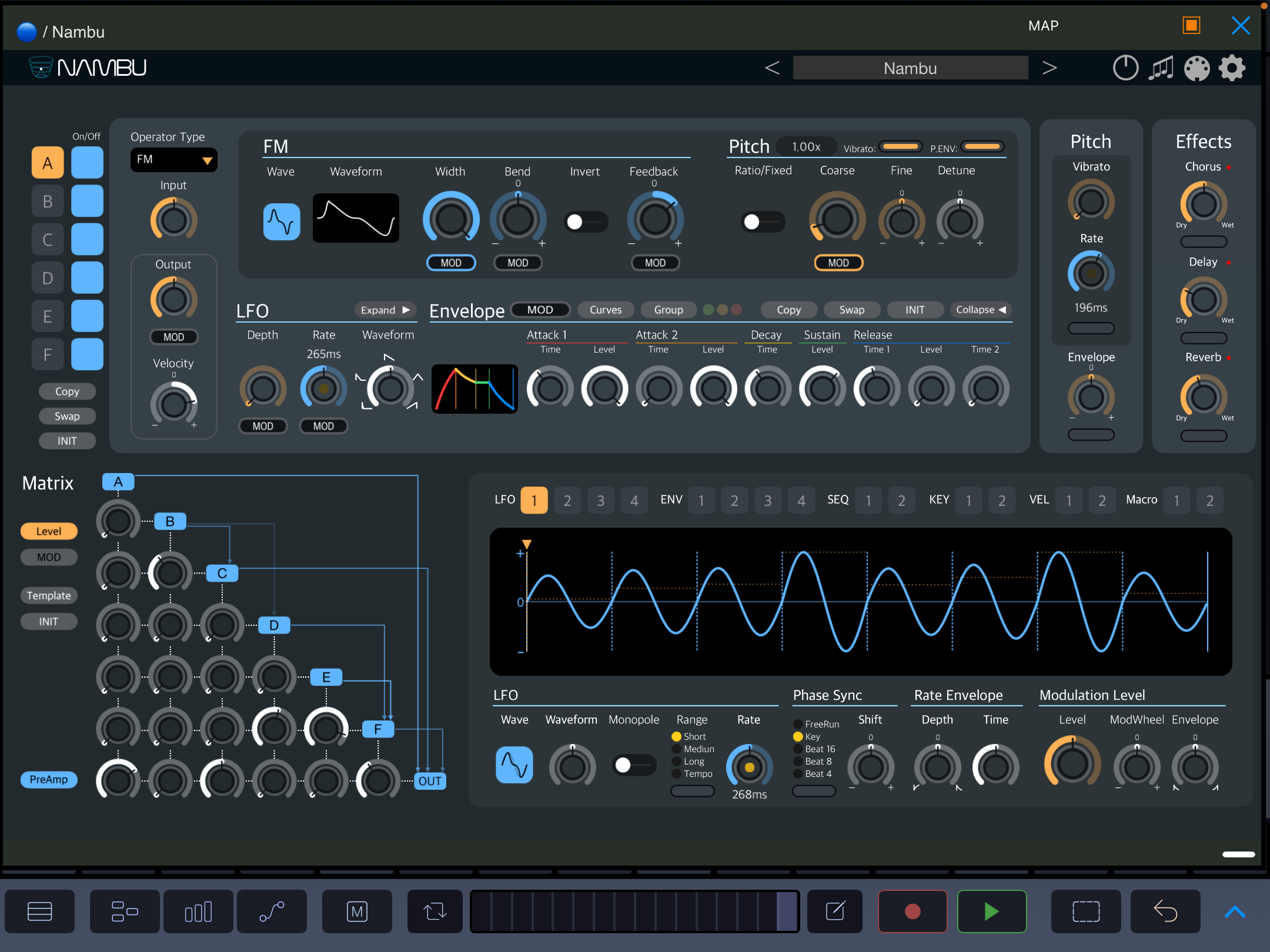Click the Matrix Level button
This screenshot has width=1270, height=952.
(49, 531)
